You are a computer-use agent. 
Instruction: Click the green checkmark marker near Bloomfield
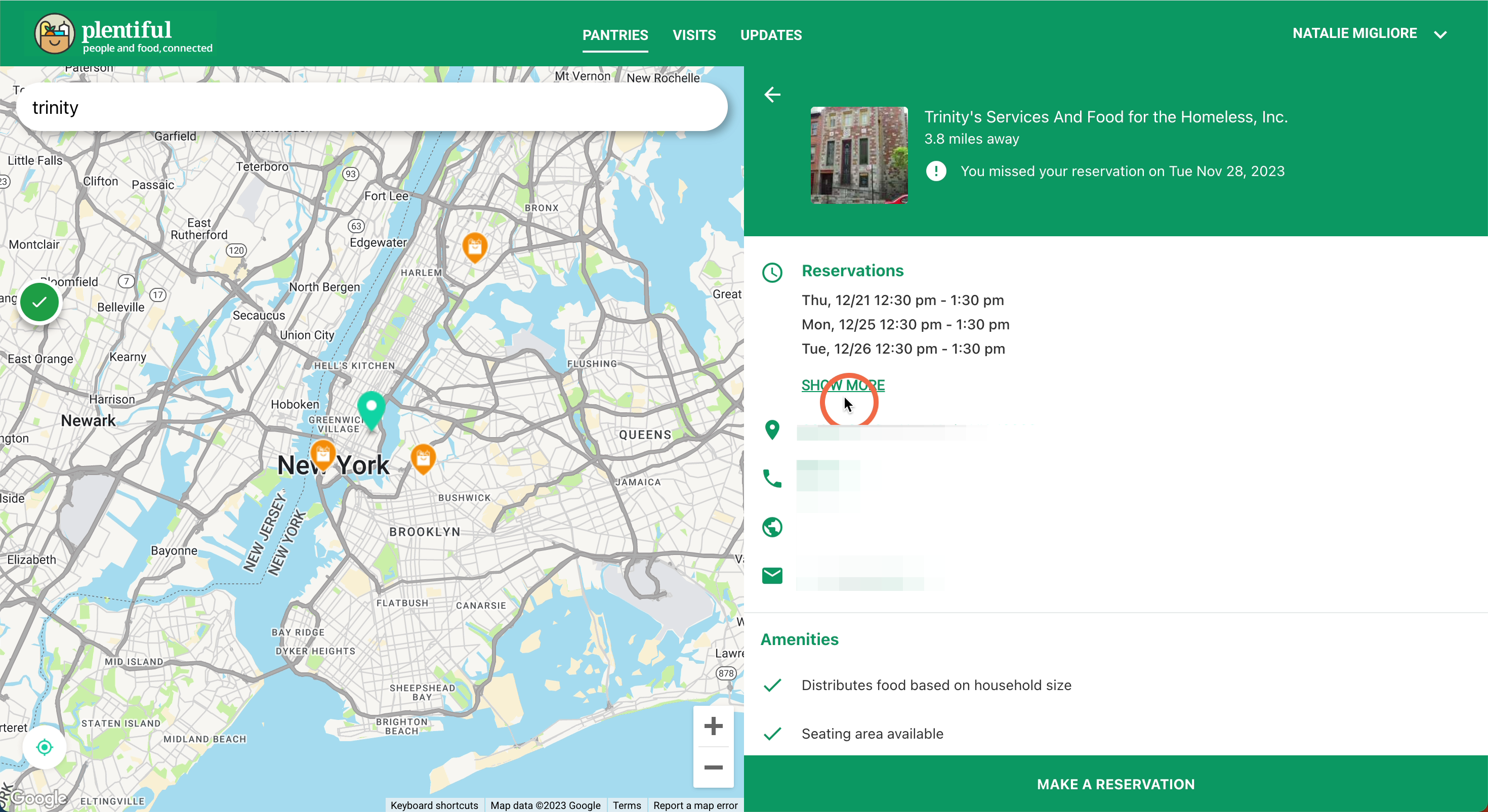(x=39, y=302)
